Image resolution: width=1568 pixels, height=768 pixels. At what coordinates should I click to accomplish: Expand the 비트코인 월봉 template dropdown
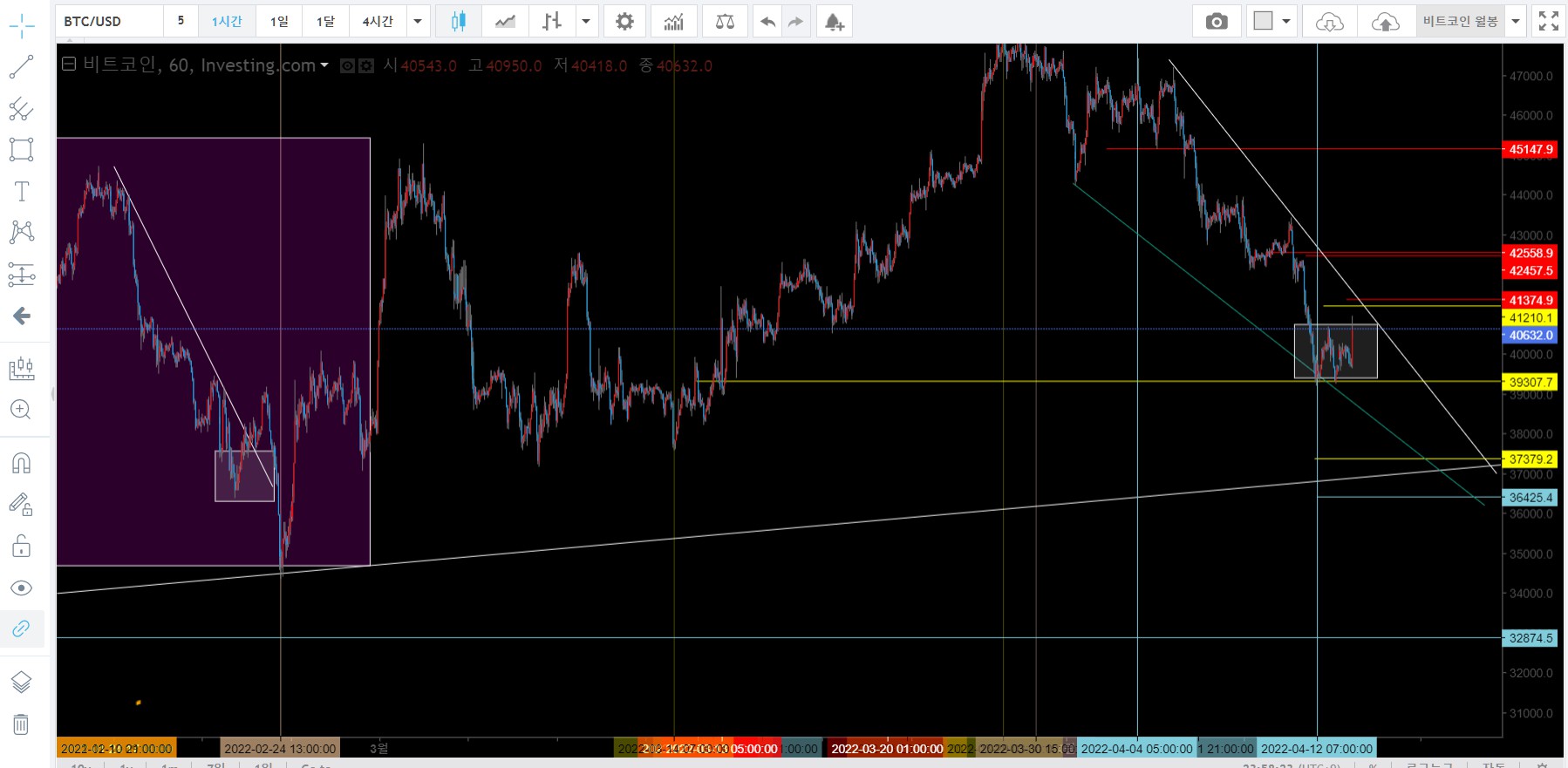[1516, 21]
